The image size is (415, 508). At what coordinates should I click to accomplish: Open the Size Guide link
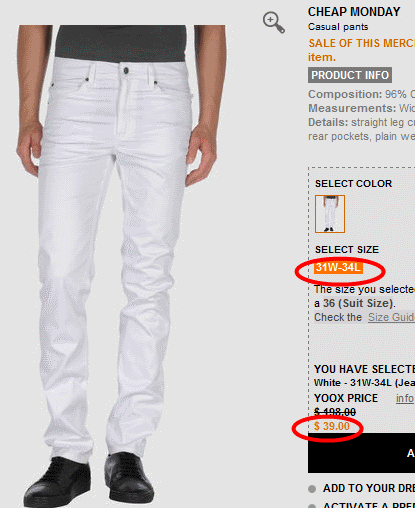tap(391, 317)
